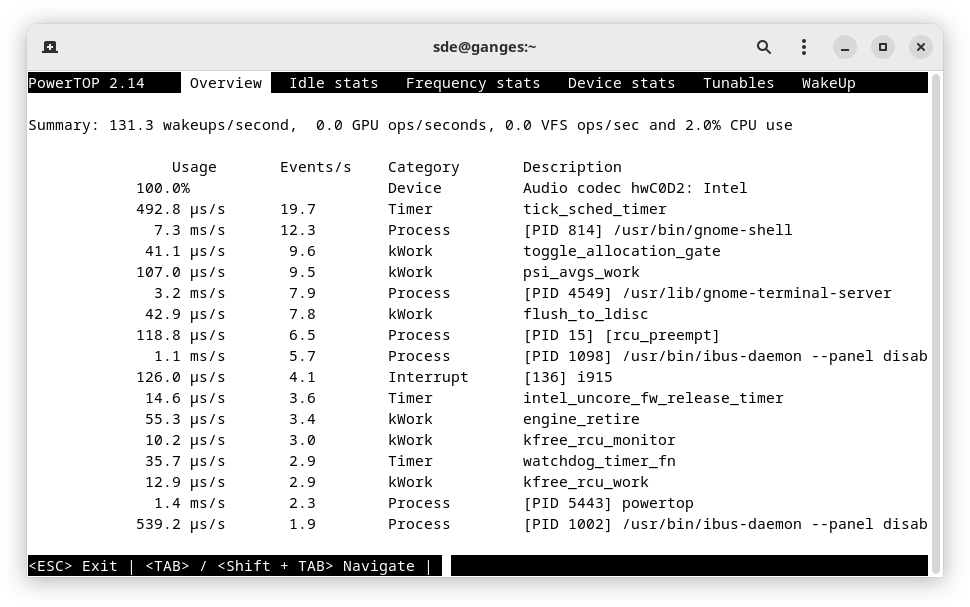970x607 pixels.
Task: Click the terminal search magnifier icon
Action: [763, 47]
